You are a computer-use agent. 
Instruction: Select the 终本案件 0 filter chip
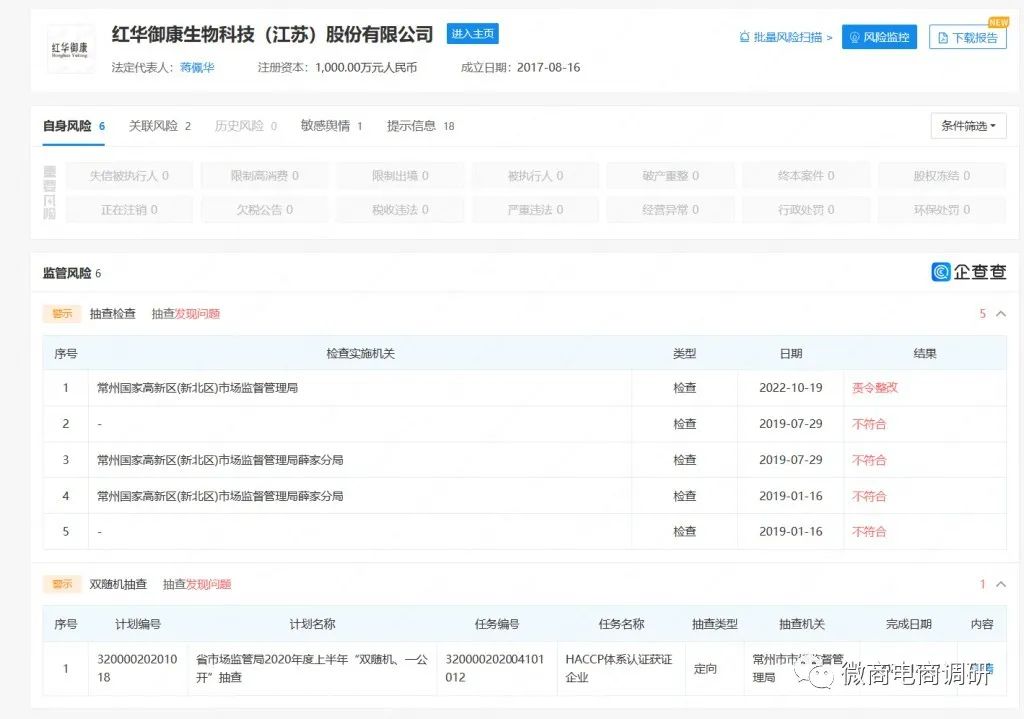806,176
